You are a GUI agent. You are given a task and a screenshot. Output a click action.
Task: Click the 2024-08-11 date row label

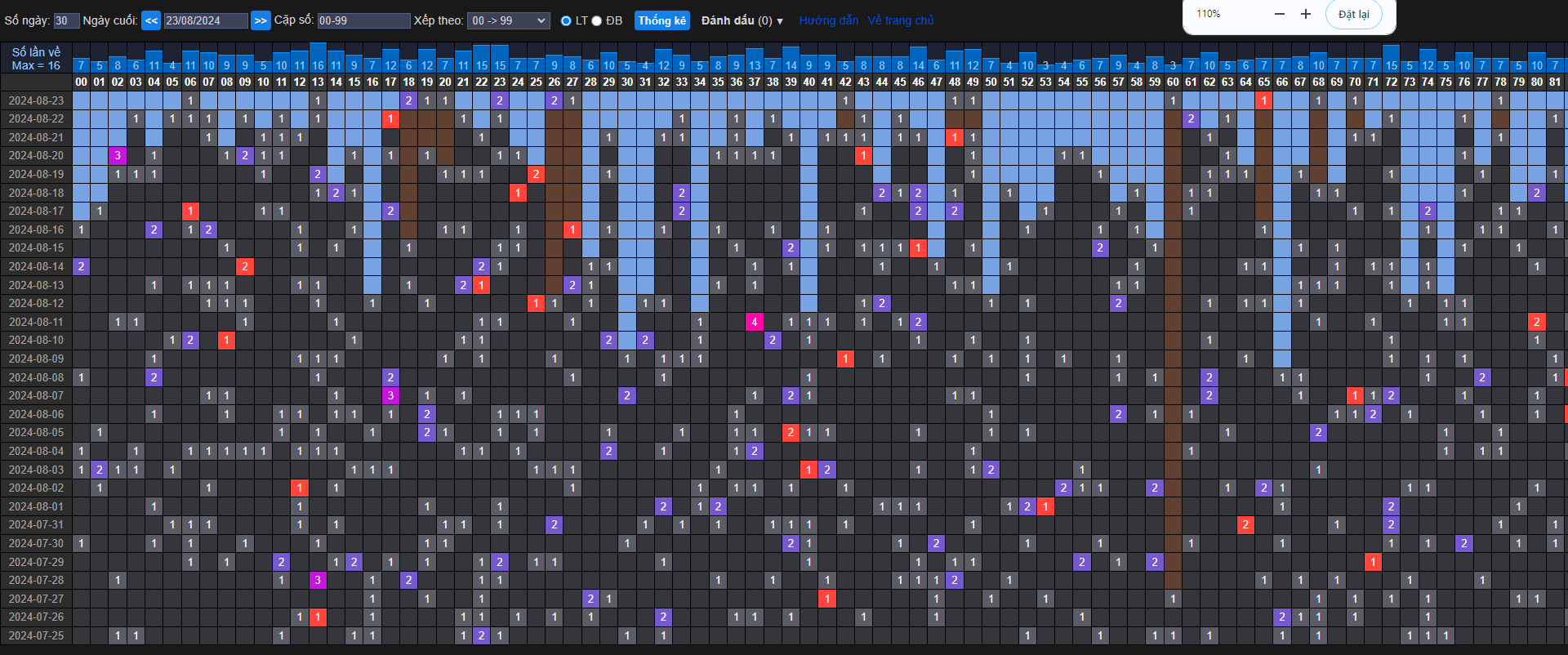pyautogui.click(x=36, y=322)
